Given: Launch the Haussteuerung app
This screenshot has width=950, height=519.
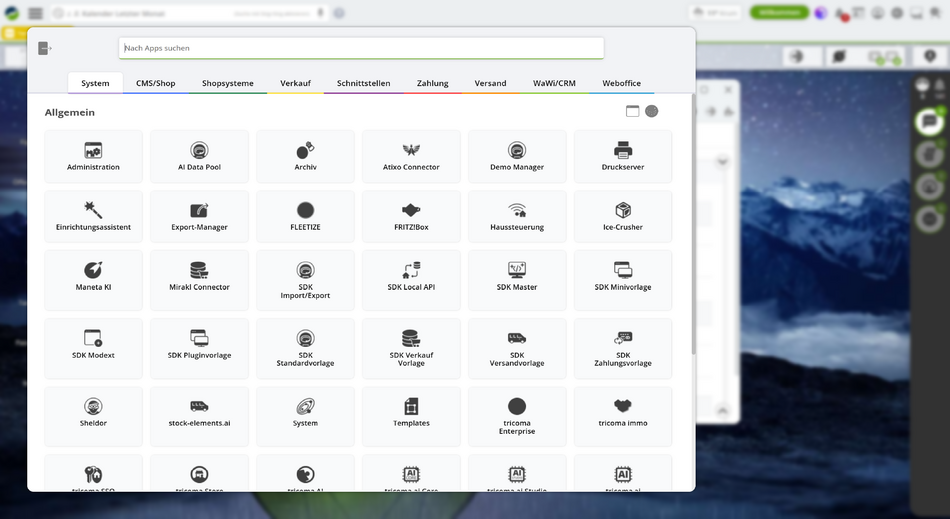Looking at the screenshot, I should click(517, 216).
